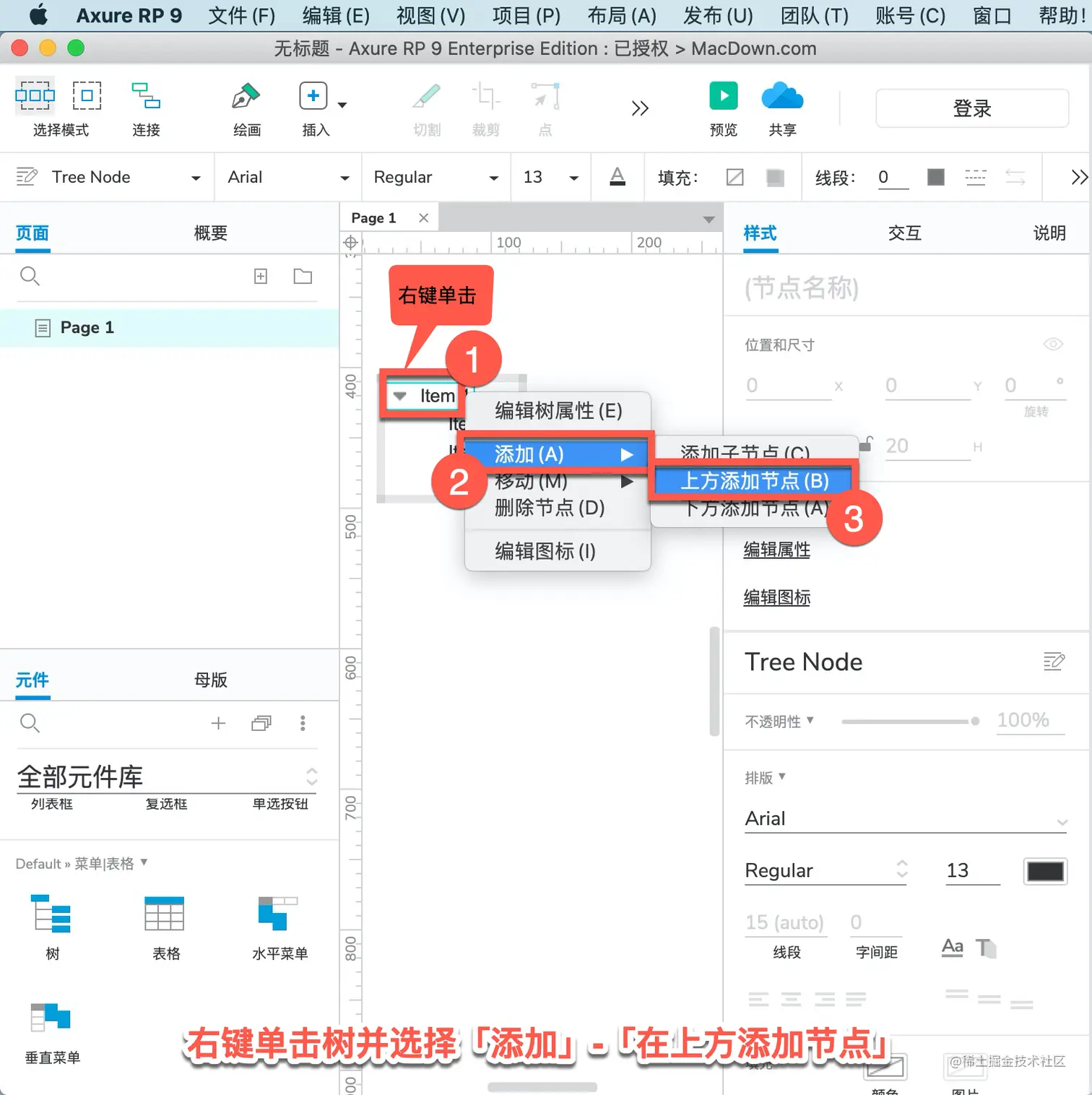Expand the style toolbar overflow chevron
The width and height of the screenshot is (1092, 1095).
[1079, 177]
